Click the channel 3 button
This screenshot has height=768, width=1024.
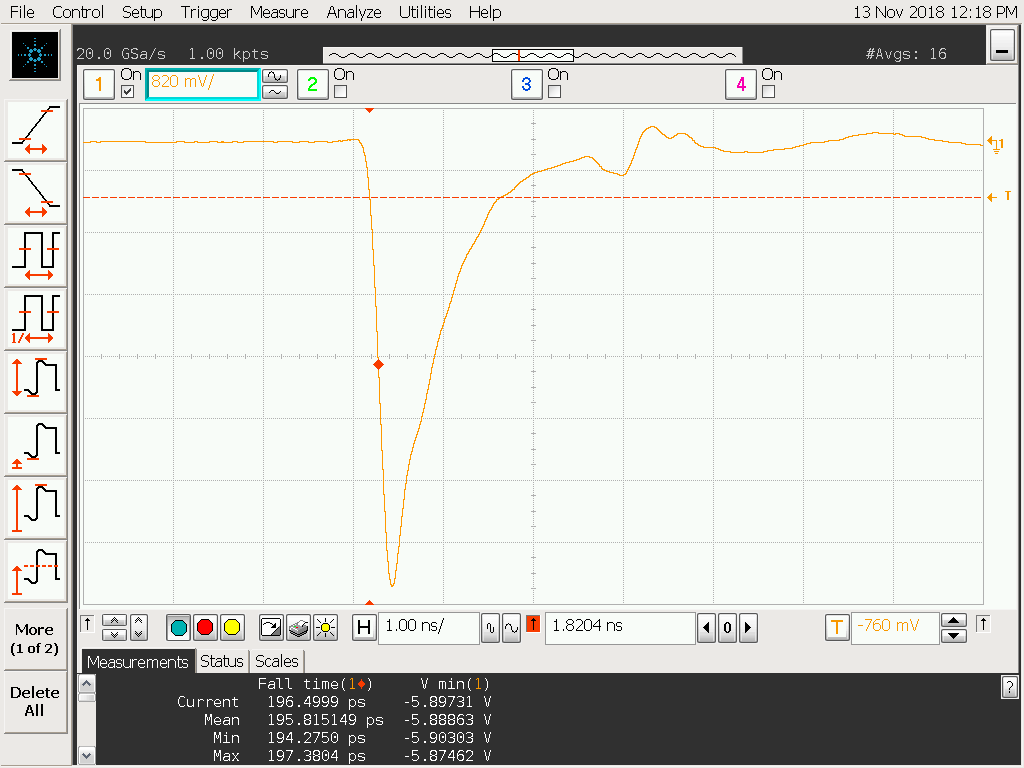[526, 84]
